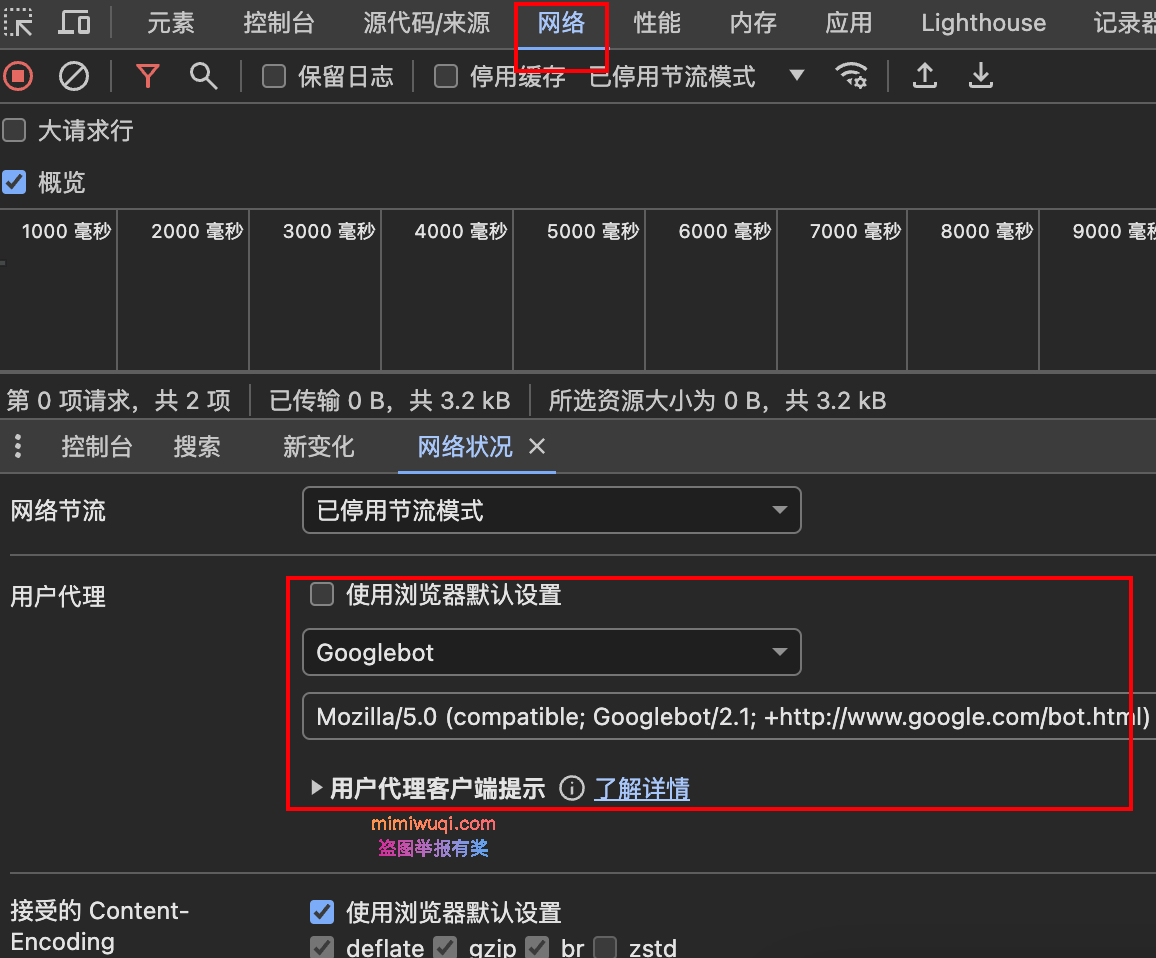Click the 3000 毫秒 marker in overview timeline
Image resolution: width=1156 pixels, height=958 pixels.
pos(329,232)
